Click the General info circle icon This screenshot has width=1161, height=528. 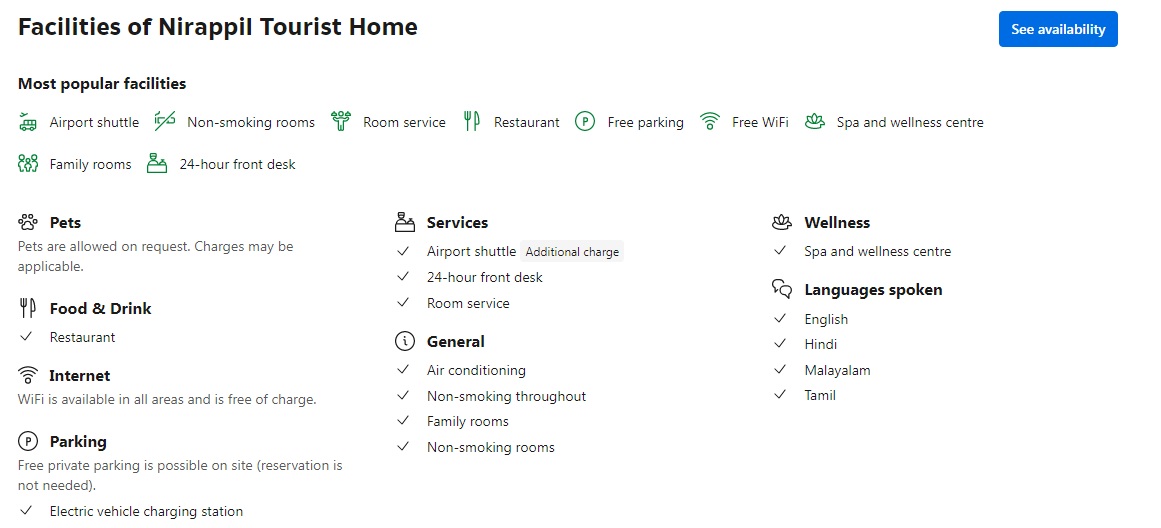point(405,342)
